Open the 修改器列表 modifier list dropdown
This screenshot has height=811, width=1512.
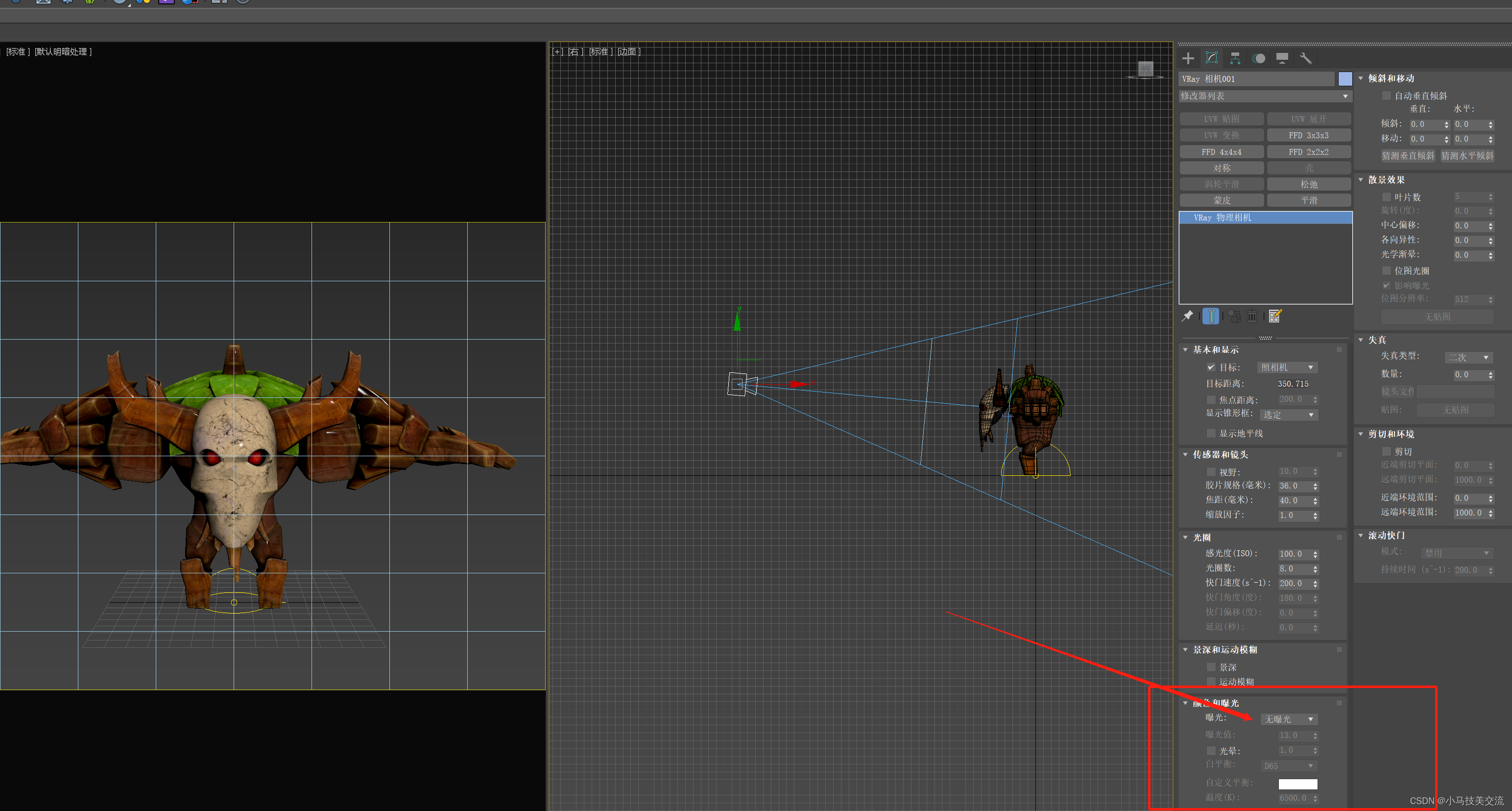[x=1265, y=96]
